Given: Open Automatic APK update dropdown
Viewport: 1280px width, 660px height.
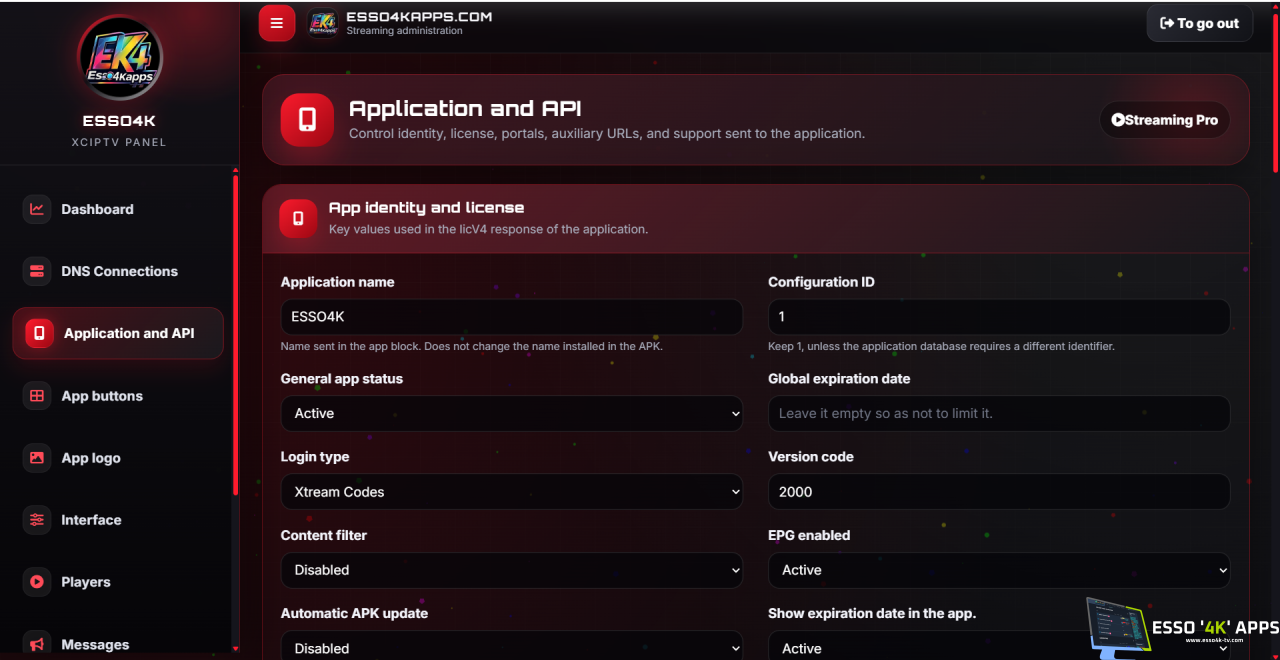Looking at the screenshot, I should [511, 646].
